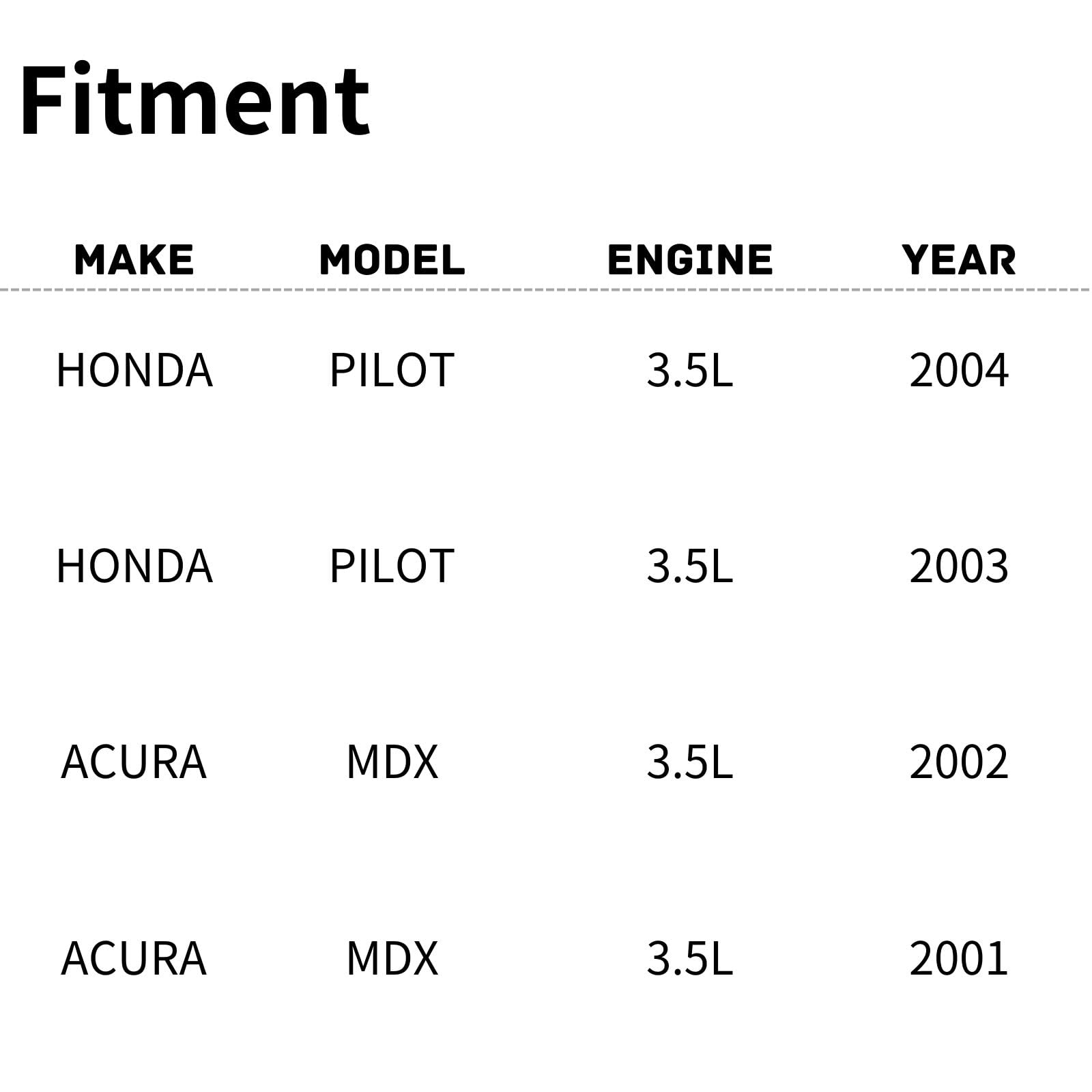Click 3.5L engine in the 2002 row
Image resolution: width=1092 pixels, height=1092 pixels.
pyautogui.click(x=689, y=762)
